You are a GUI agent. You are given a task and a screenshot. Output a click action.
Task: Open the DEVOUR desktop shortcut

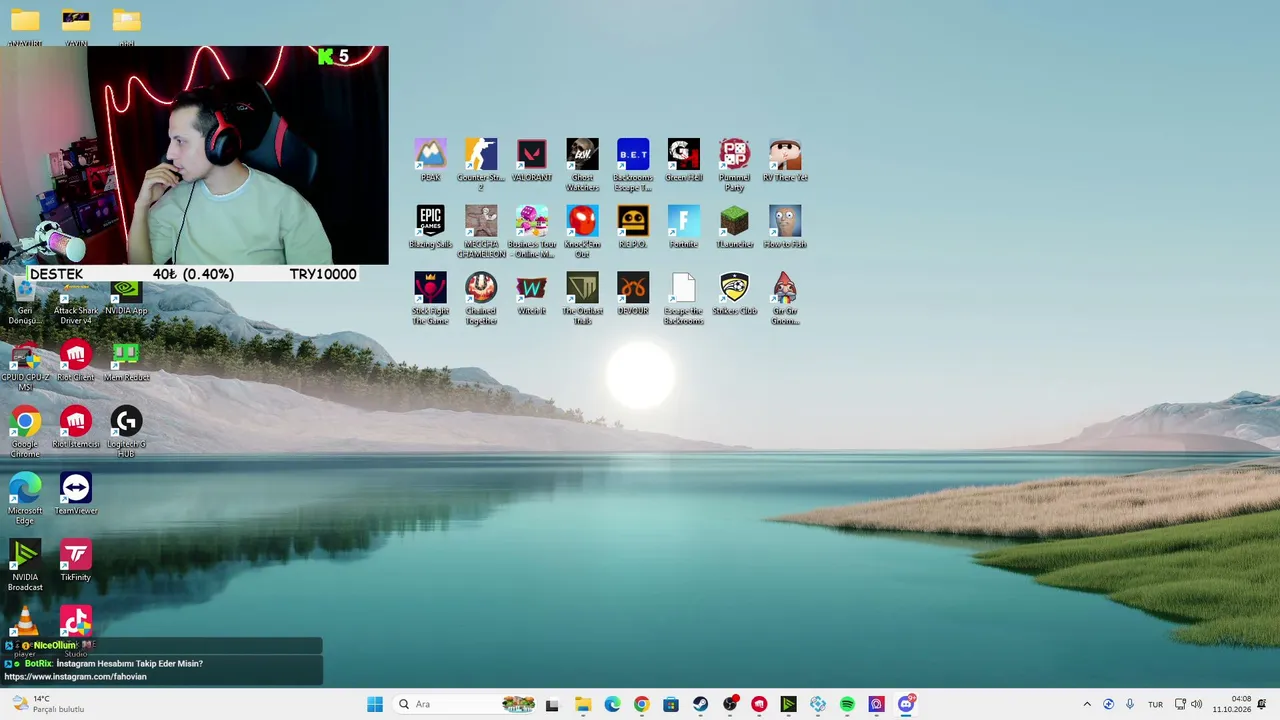point(633,294)
